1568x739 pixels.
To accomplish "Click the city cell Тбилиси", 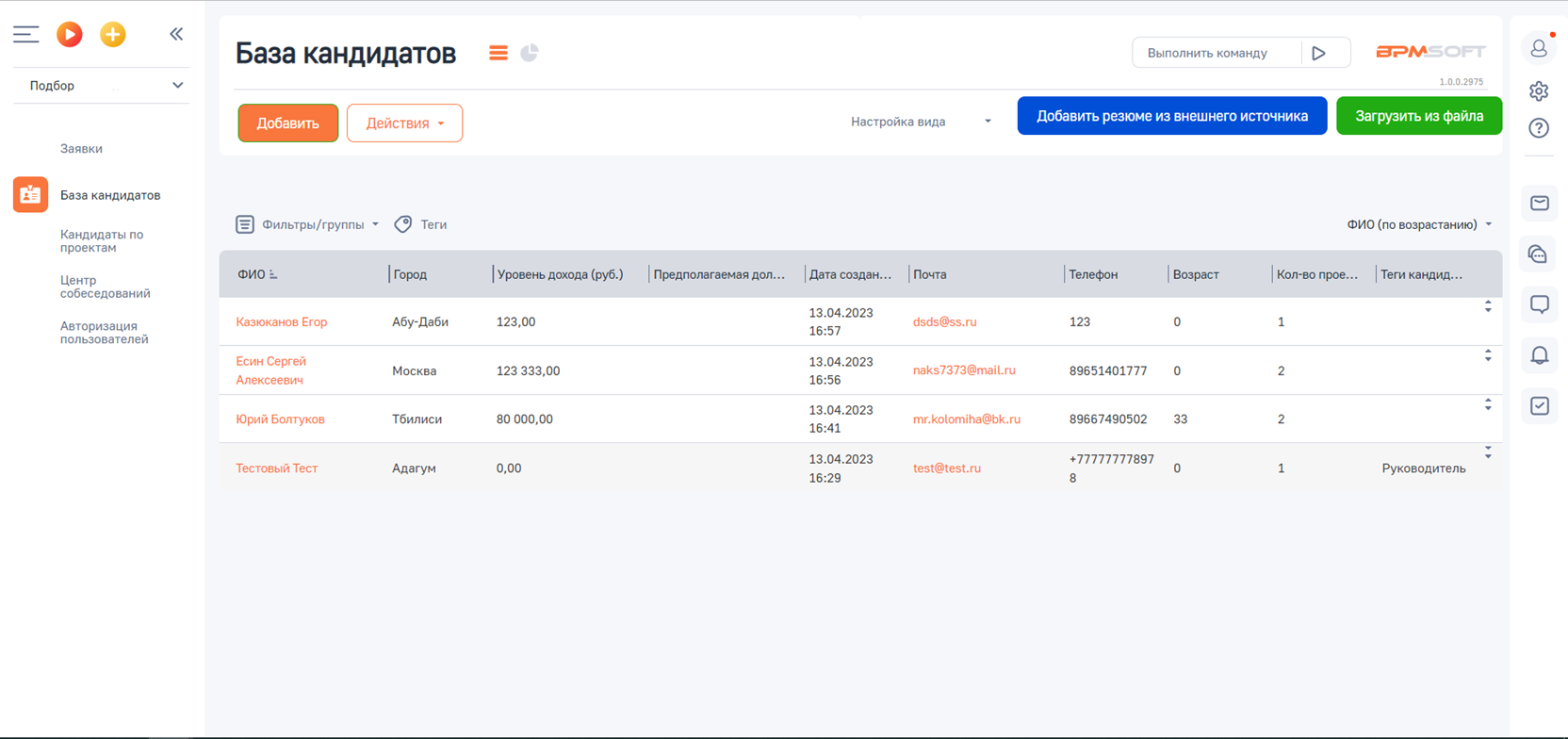I will click(416, 419).
